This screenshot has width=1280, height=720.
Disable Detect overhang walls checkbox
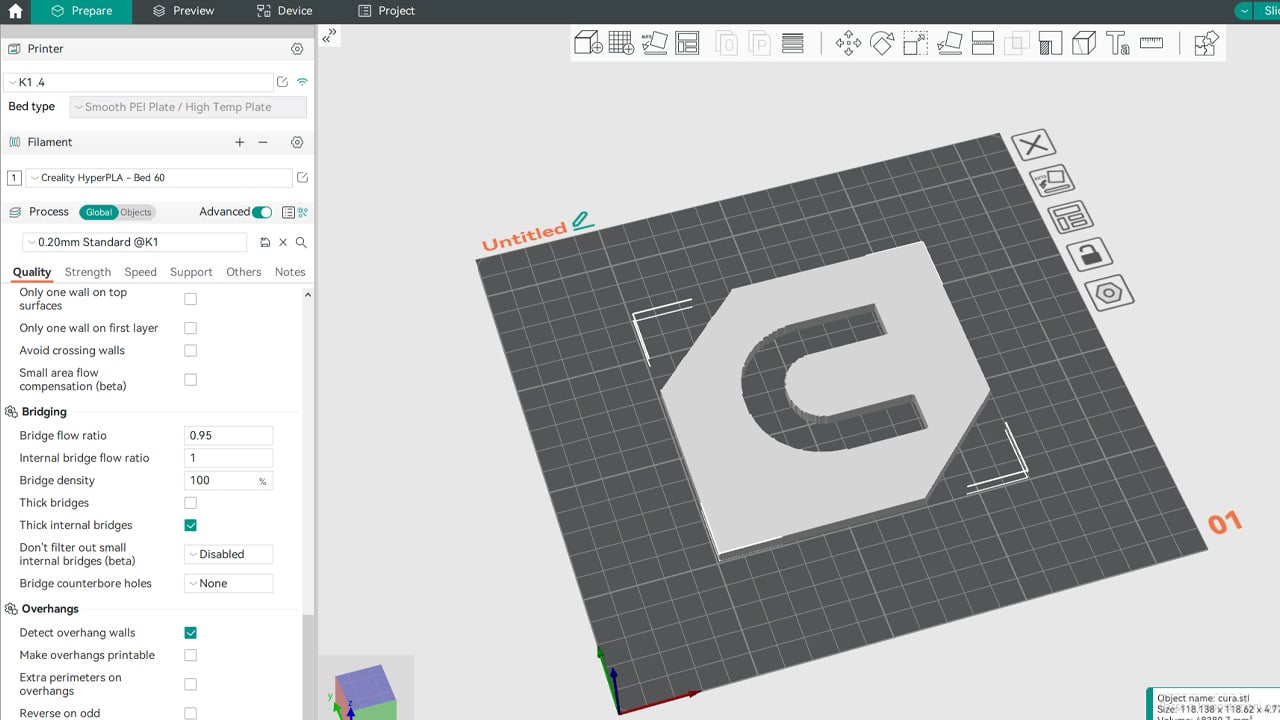click(x=190, y=633)
